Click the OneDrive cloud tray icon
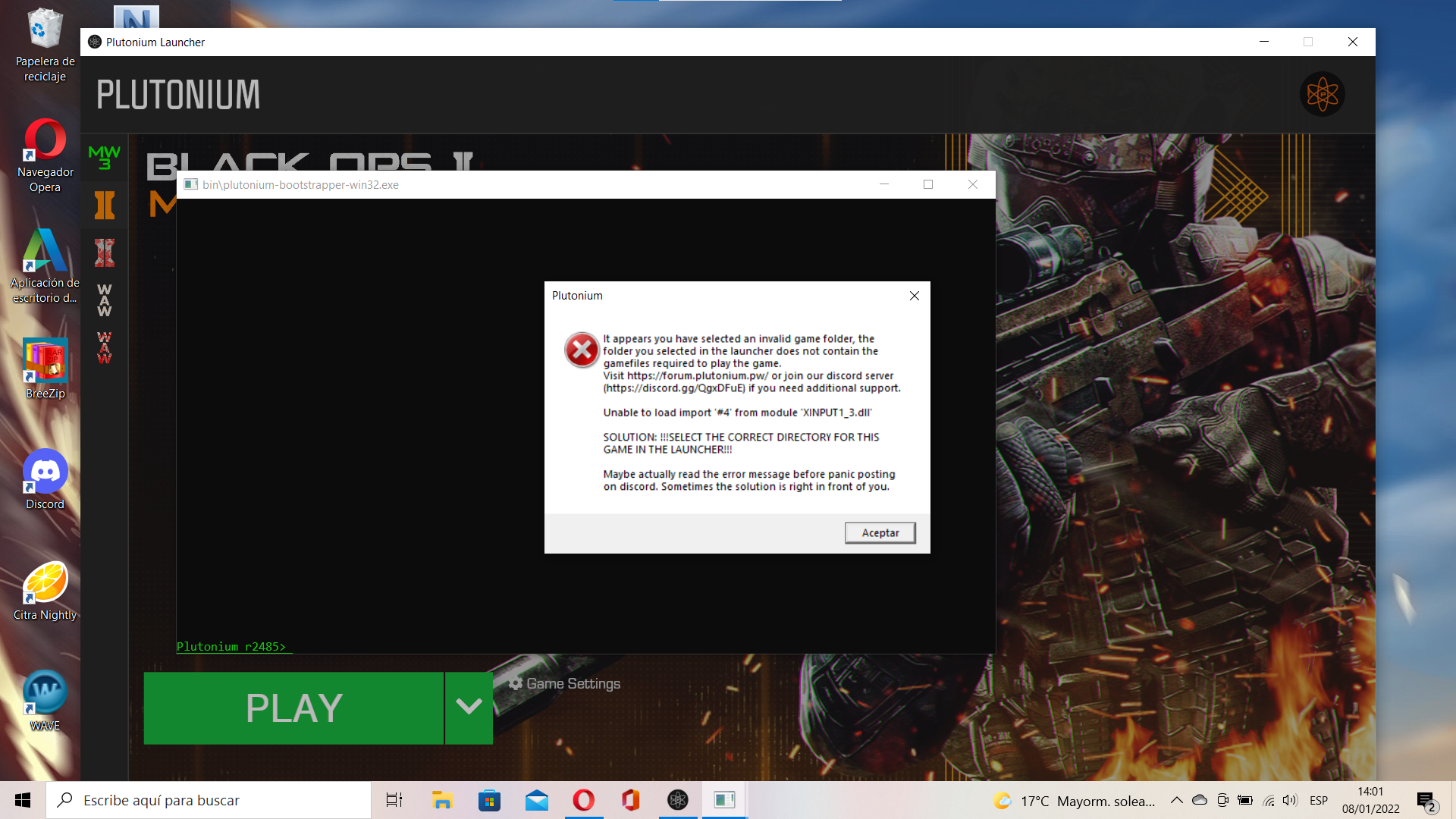The height and width of the screenshot is (819, 1456). pos(1200,800)
